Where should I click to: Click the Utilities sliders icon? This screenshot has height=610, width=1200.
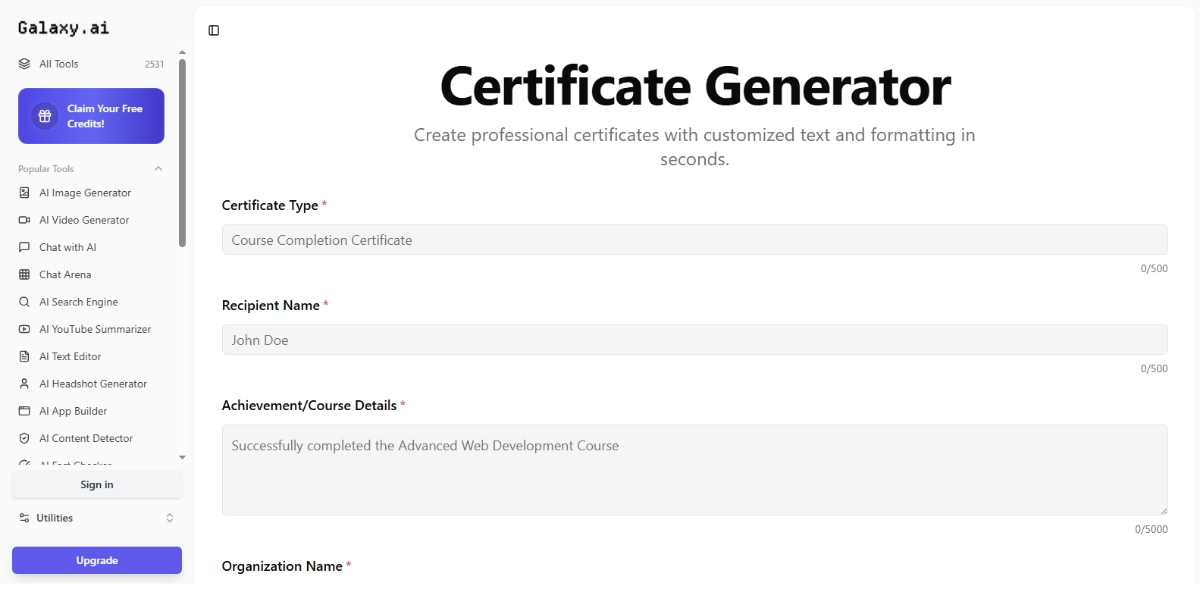click(x=25, y=518)
